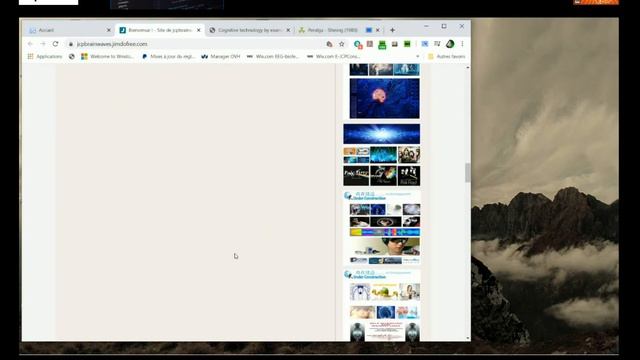This screenshot has height=360, width=640.
Task: Open the blue square extension icon
Action: coord(424,44)
